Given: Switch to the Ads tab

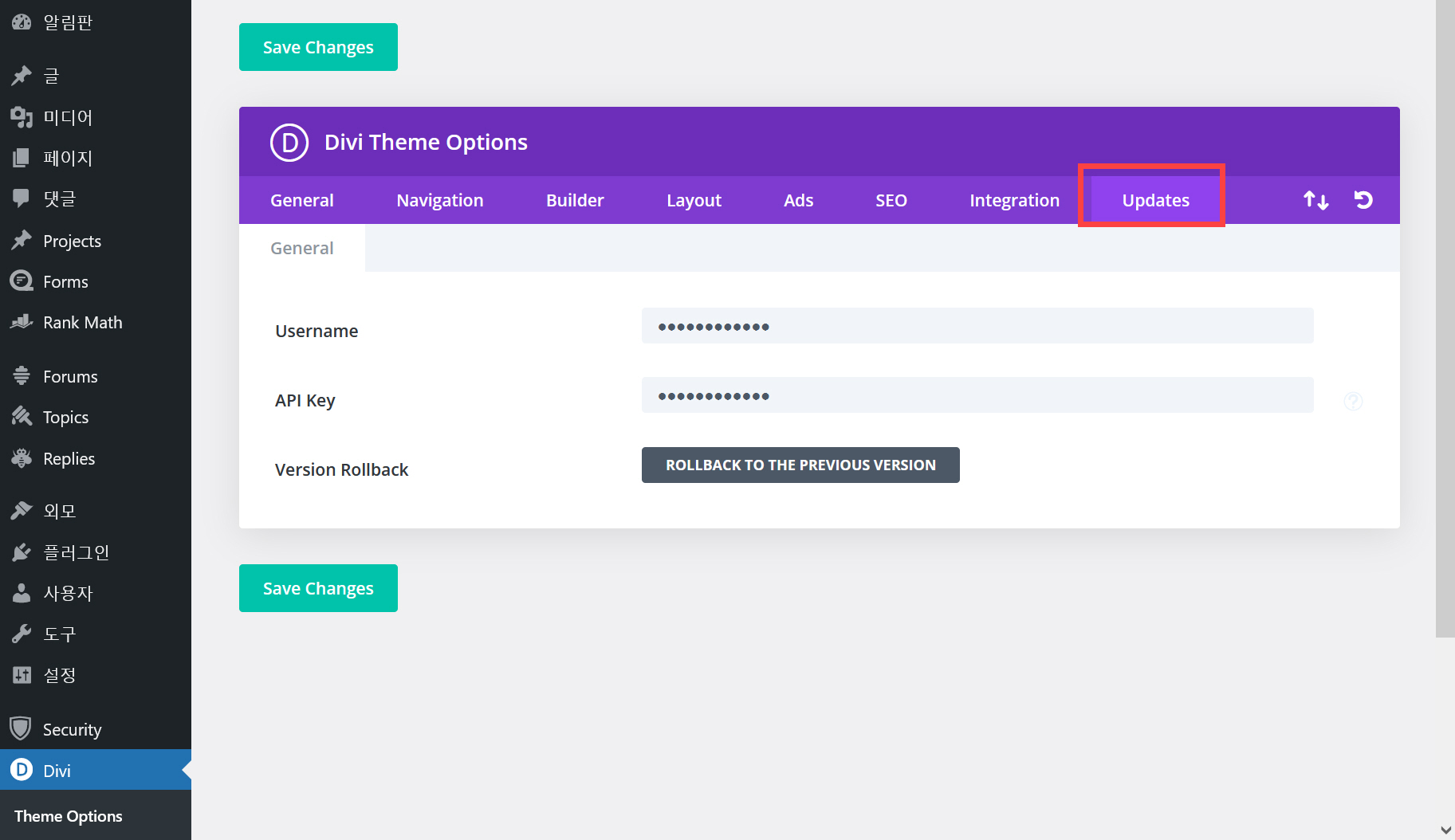Looking at the screenshot, I should 798,200.
